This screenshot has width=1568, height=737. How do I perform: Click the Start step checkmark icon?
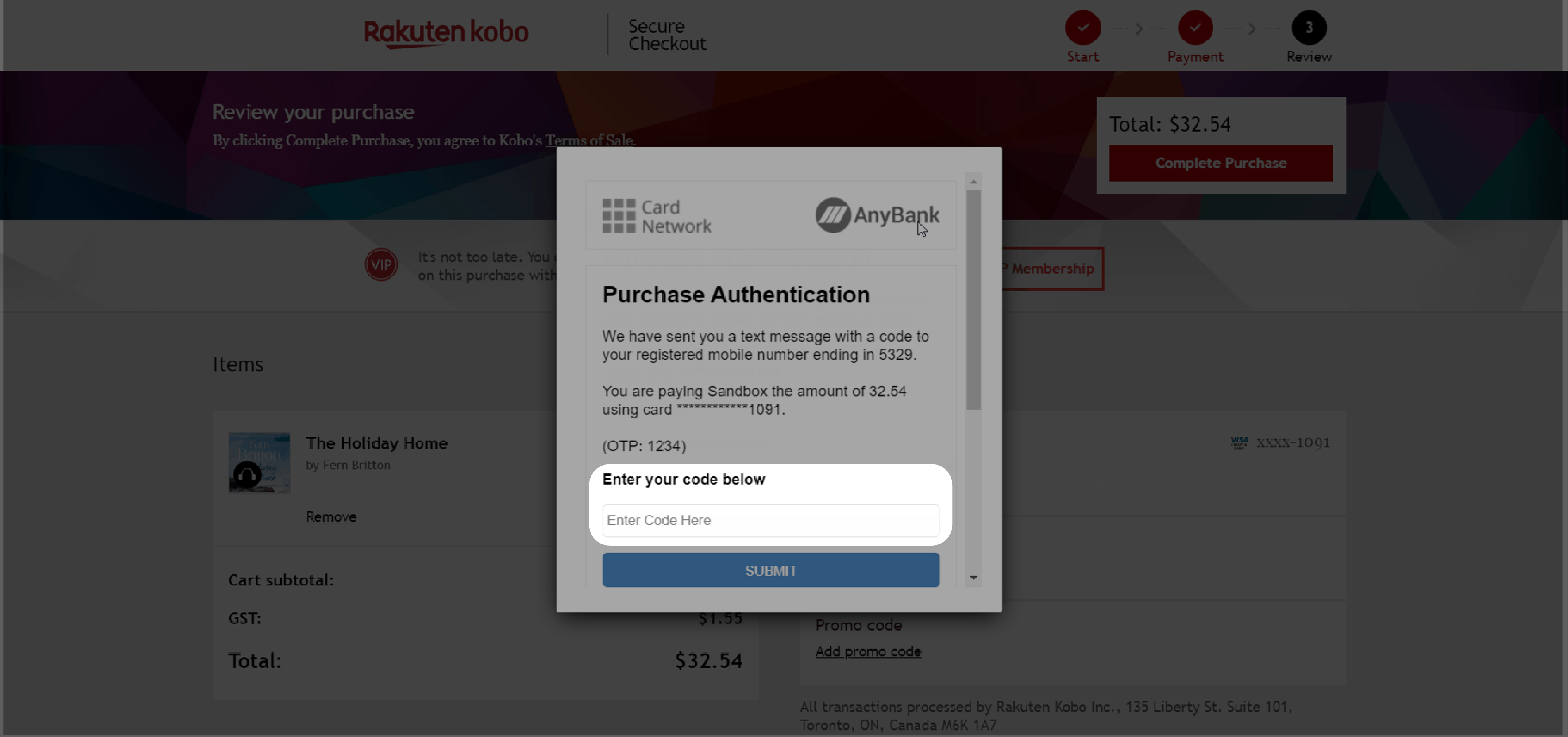[1083, 27]
